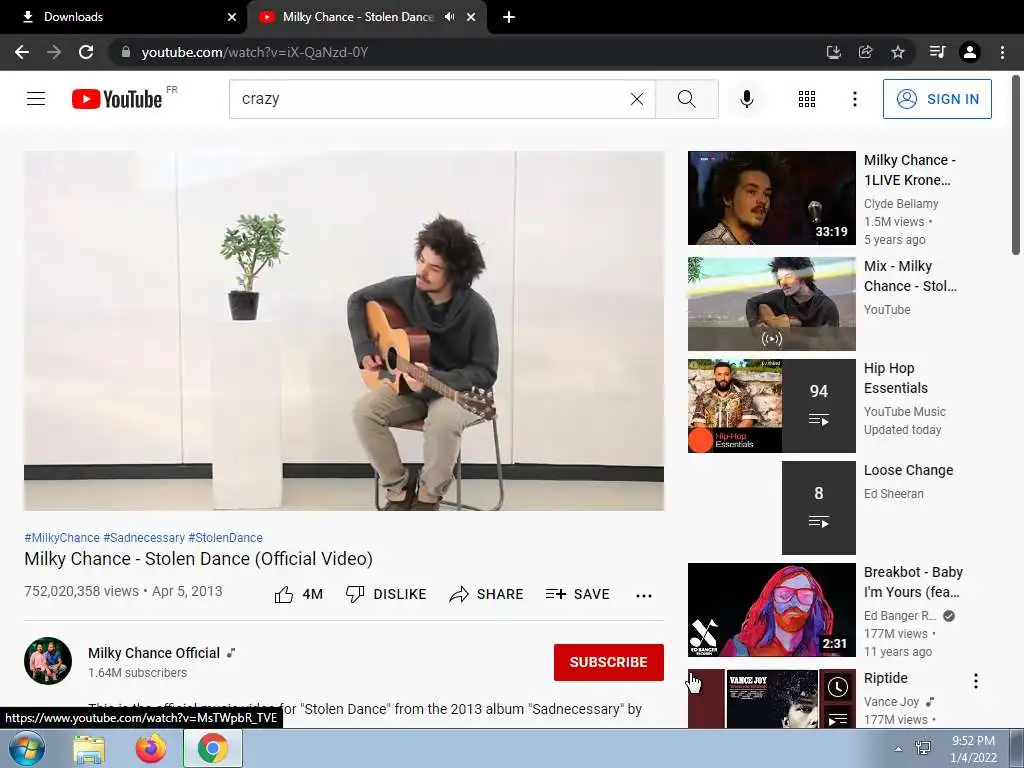Open the Breakbot - Baby I'm Yours thumbnail
This screenshot has width=1024, height=768.
pos(771,609)
